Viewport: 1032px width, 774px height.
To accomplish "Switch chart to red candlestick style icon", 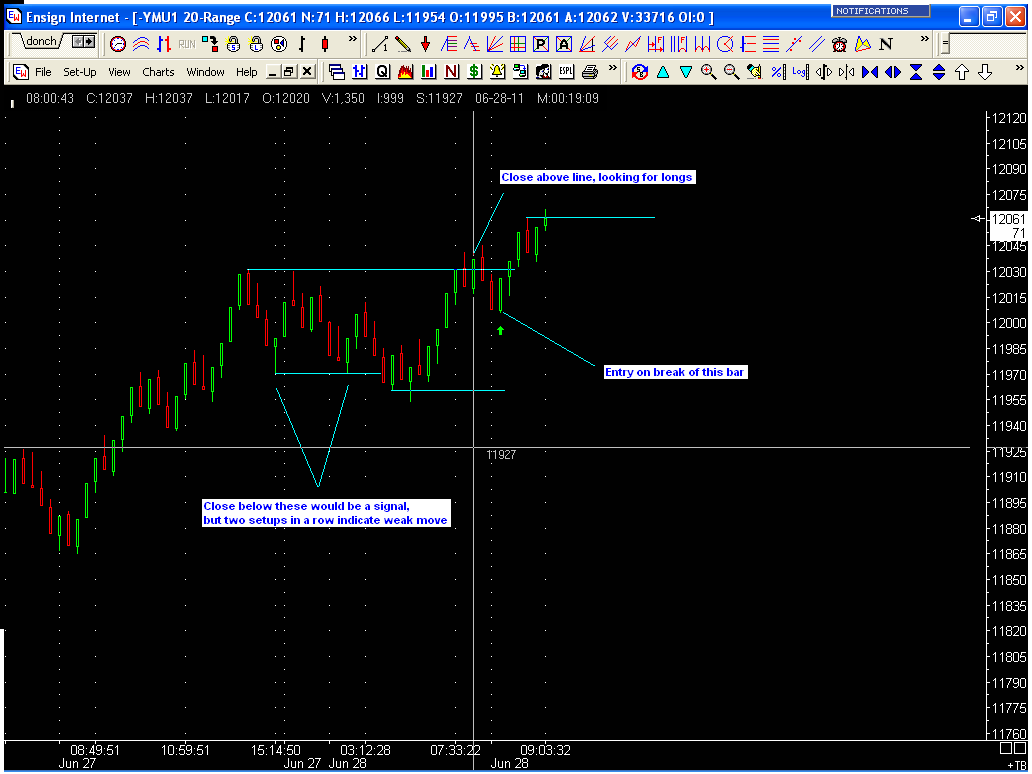I will pos(325,44).
